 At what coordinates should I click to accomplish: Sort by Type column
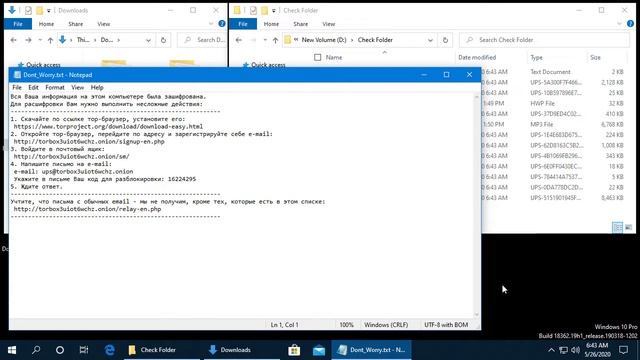click(x=536, y=58)
